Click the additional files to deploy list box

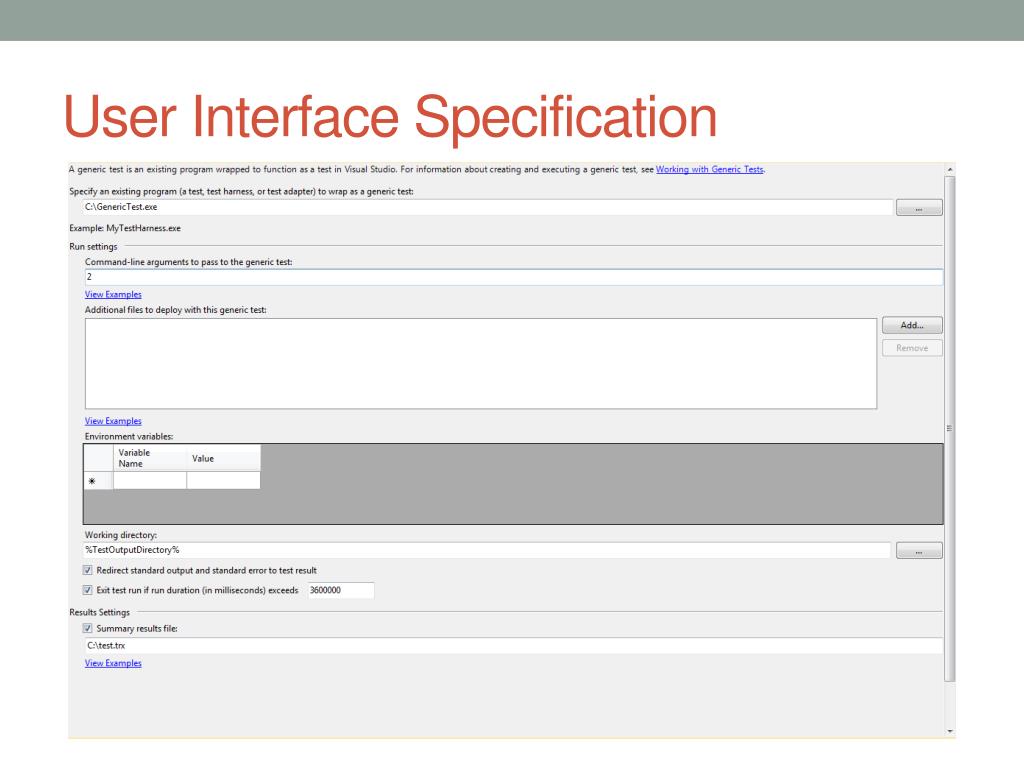coord(481,364)
